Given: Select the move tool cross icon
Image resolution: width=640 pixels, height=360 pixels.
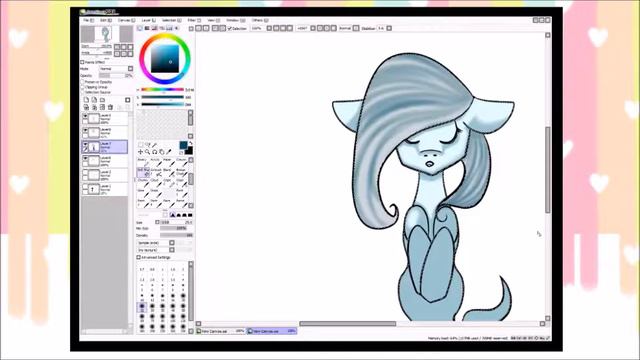Looking at the screenshot, I should click(140, 152).
